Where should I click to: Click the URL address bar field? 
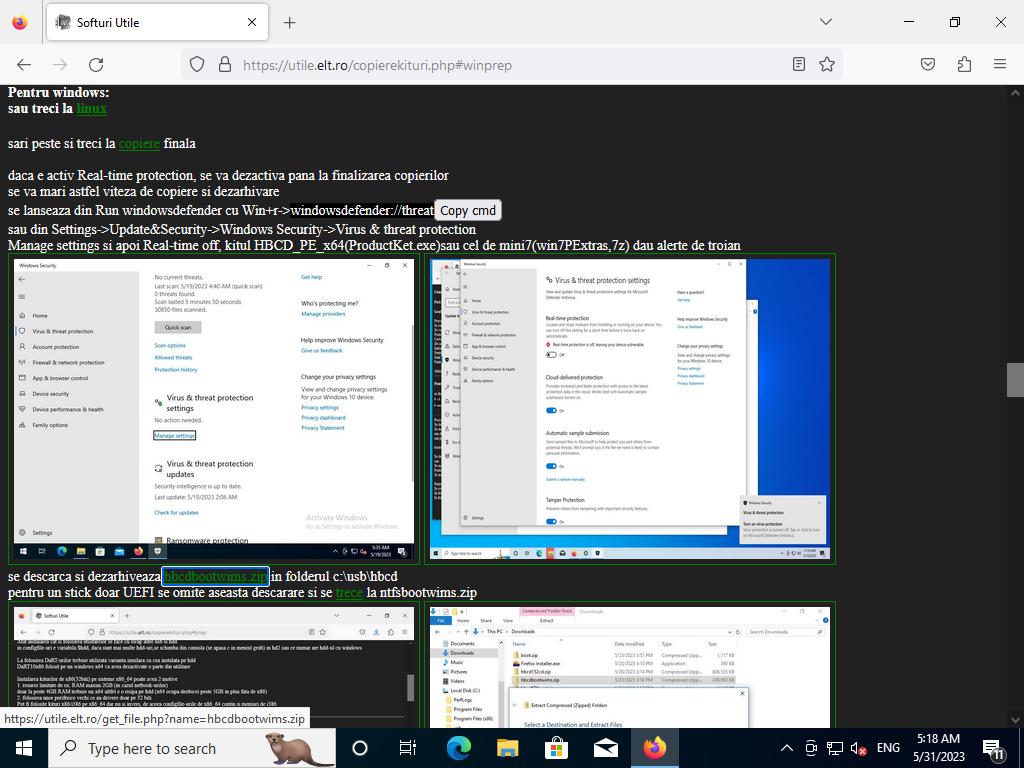click(x=500, y=64)
